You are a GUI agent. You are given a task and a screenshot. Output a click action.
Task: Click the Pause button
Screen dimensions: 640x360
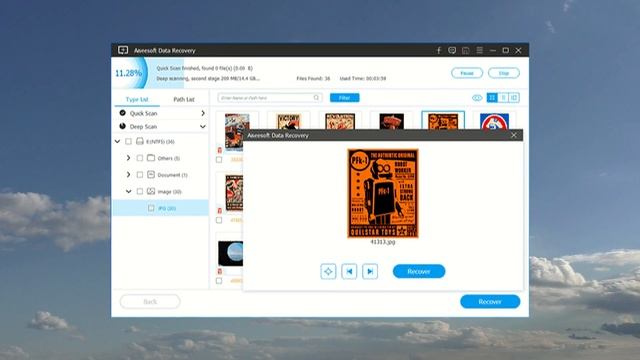467,73
